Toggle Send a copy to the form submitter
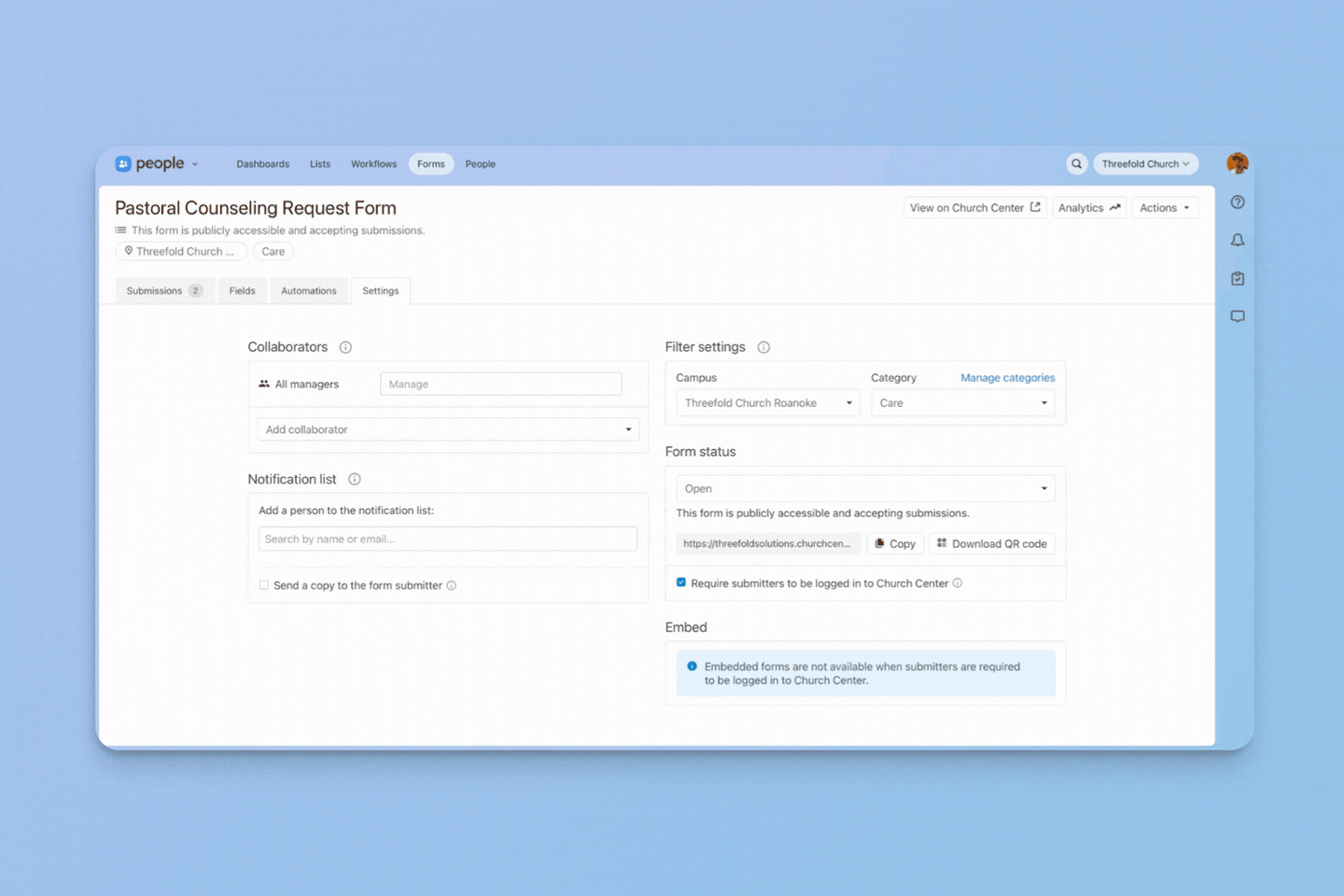This screenshot has width=1344, height=896. click(264, 585)
